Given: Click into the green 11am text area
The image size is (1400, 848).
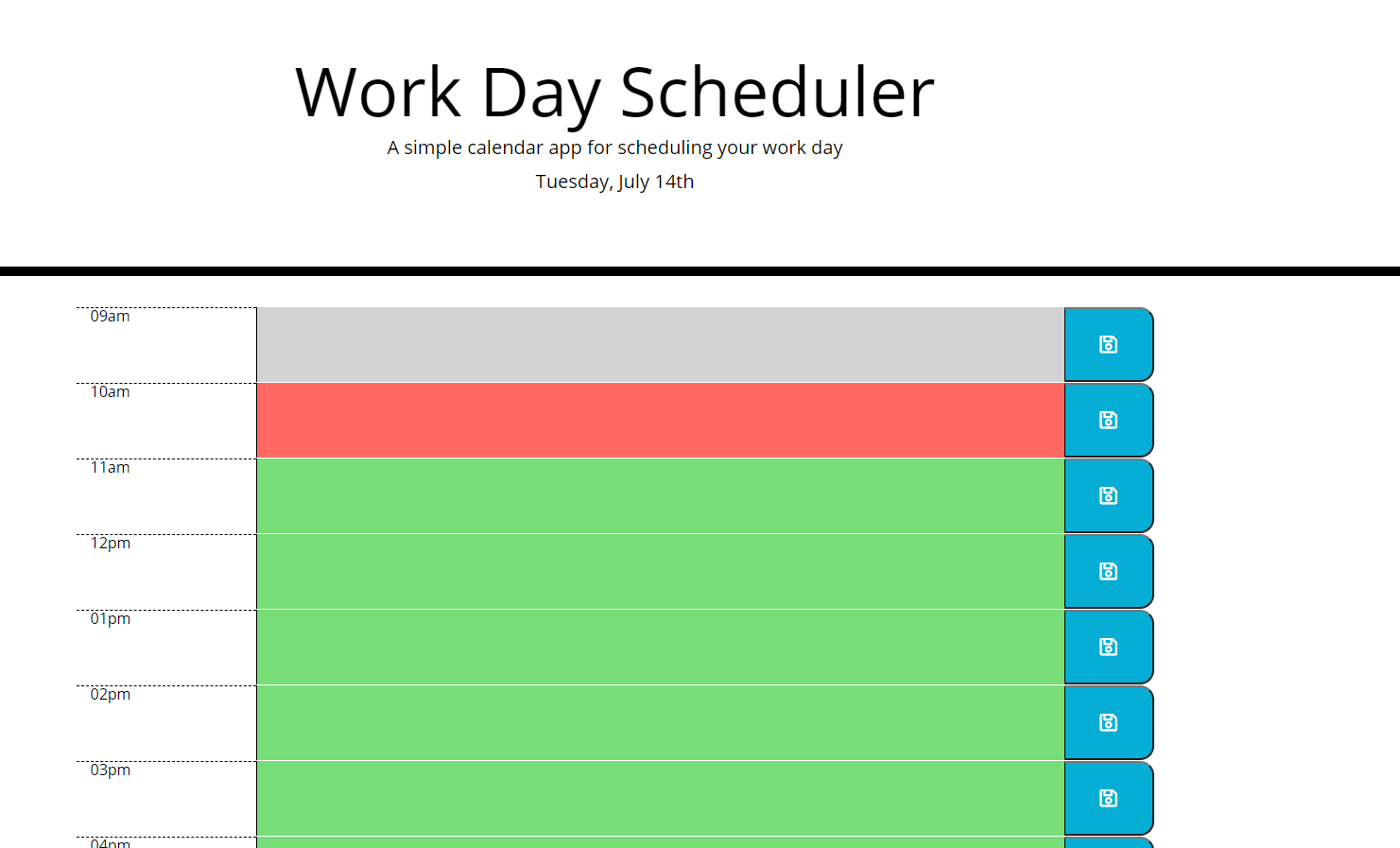Looking at the screenshot, I should point(660,496).
